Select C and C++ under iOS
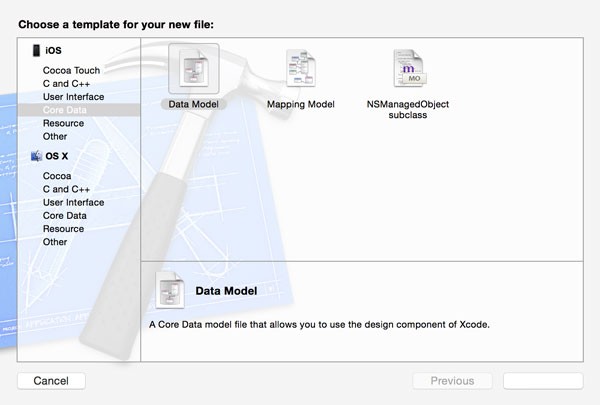 tap(67, 83)
